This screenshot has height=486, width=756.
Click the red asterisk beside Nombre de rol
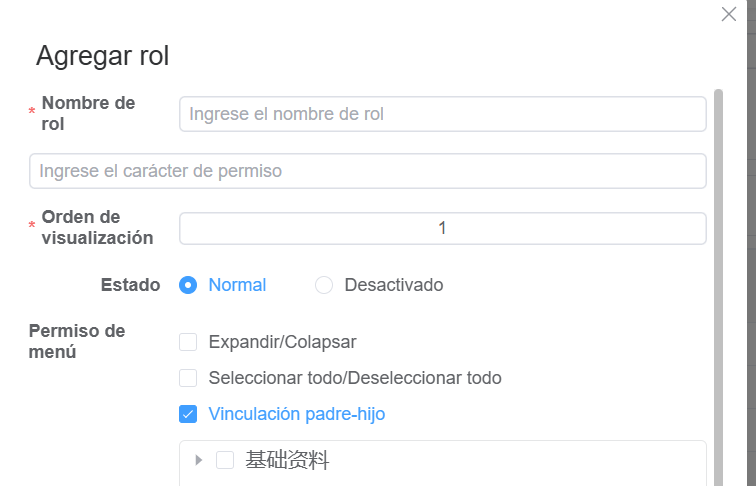coord(32,113)
